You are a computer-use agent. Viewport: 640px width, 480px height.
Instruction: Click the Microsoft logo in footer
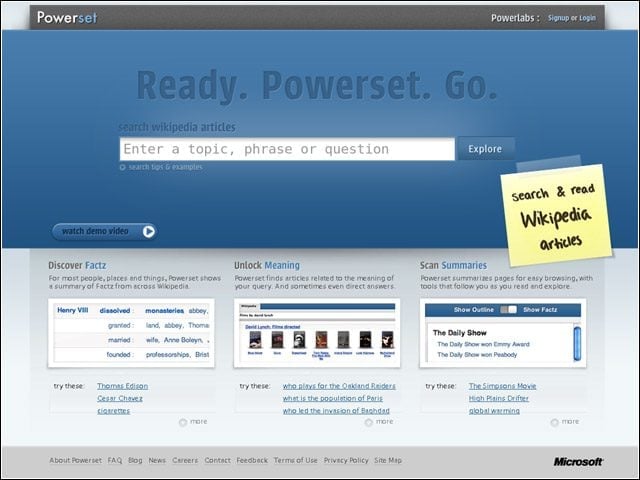tap(578, 462)
